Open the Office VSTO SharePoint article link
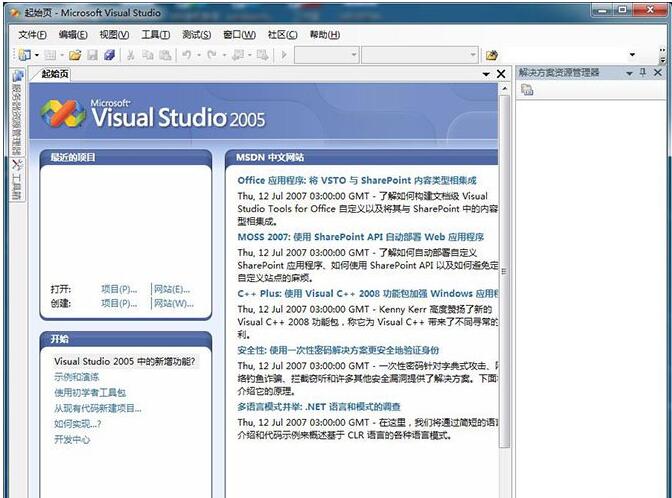Image resolution: width=672 pixels, height=498 pixels. coord(357,180)
